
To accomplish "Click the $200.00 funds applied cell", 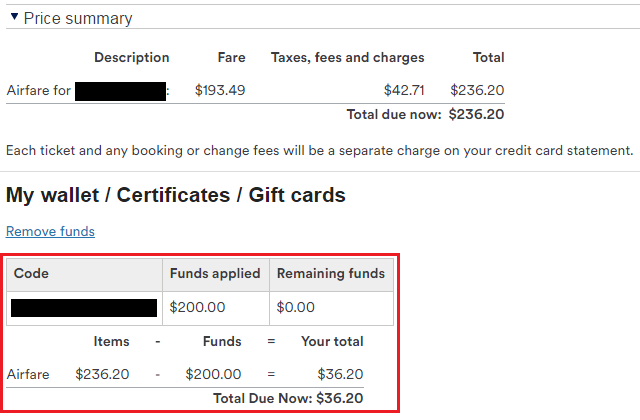I will pos(198,307).
